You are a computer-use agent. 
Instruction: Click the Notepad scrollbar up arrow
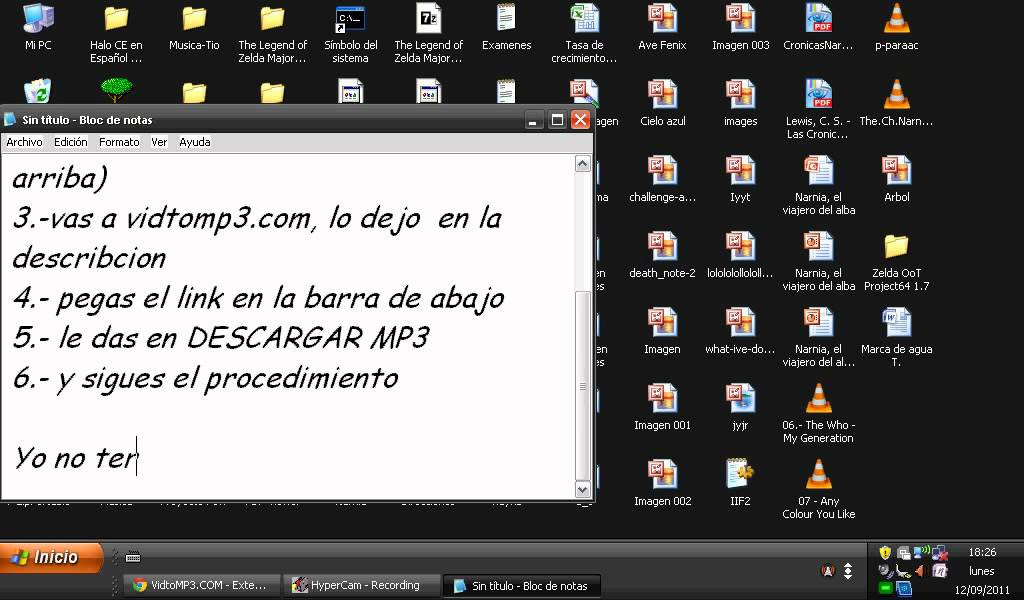(583, 163)
